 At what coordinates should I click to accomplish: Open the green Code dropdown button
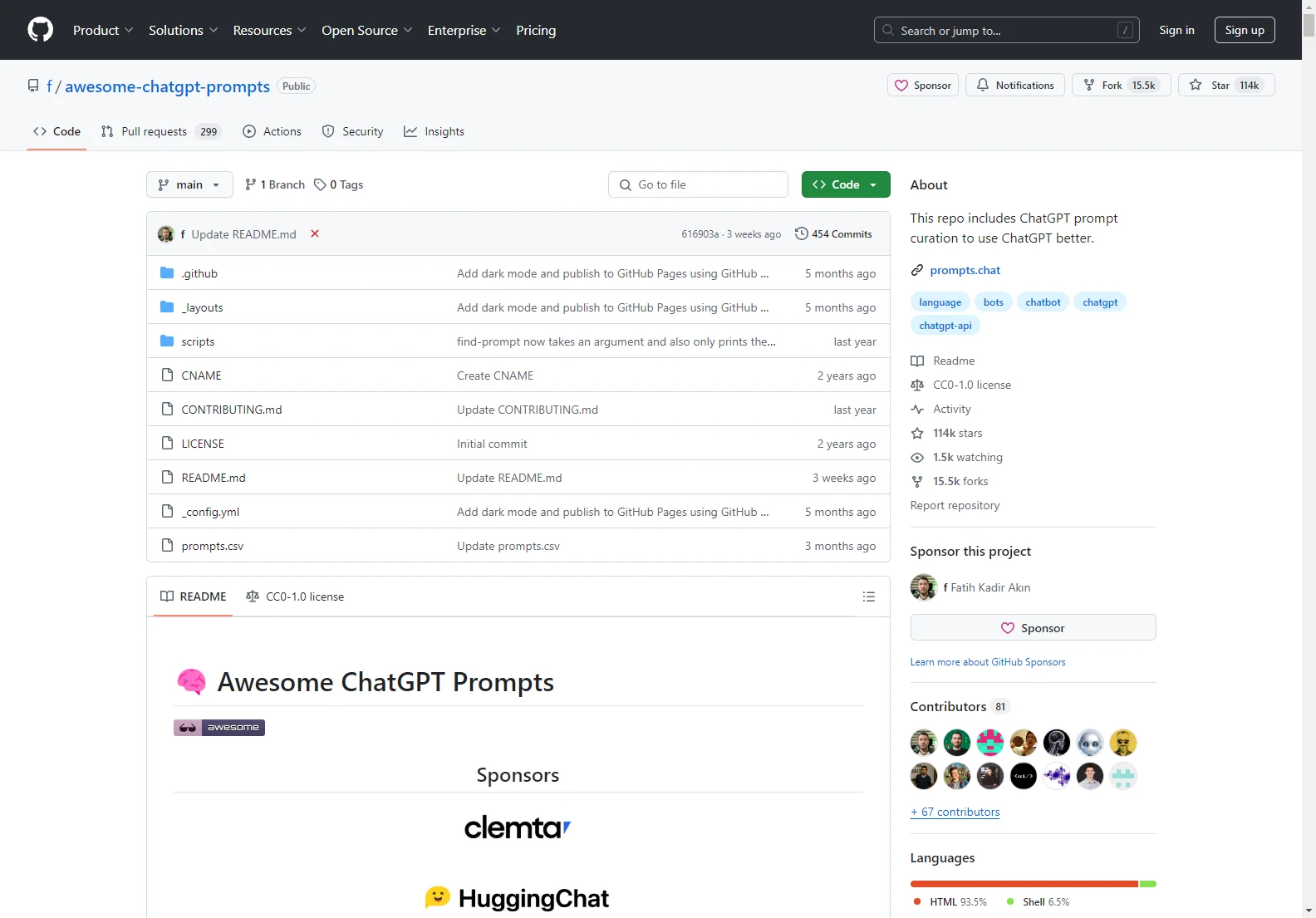(x=846, y=184)
